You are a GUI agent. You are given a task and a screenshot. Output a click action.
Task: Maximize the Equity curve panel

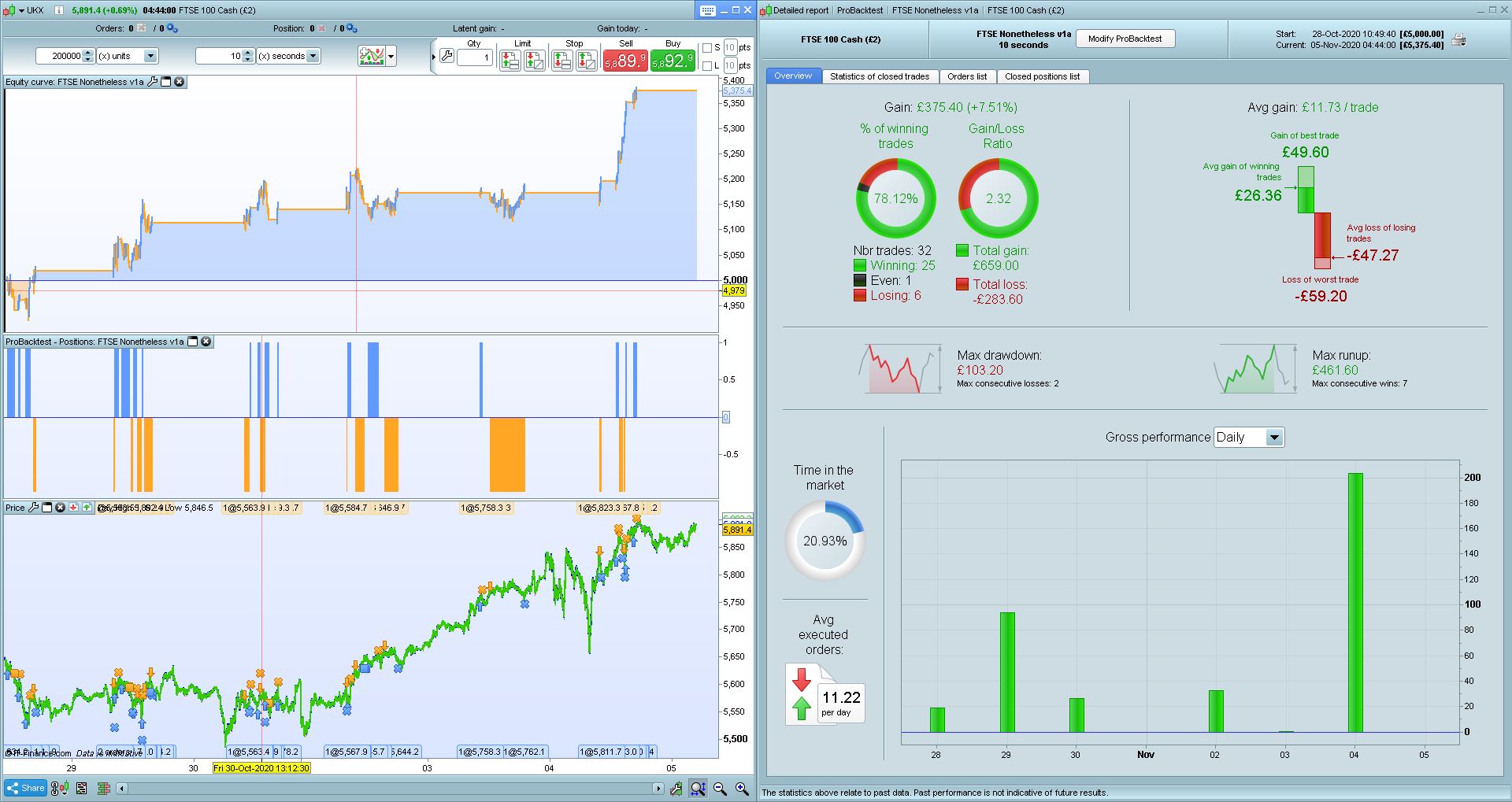tap(166, 82)
